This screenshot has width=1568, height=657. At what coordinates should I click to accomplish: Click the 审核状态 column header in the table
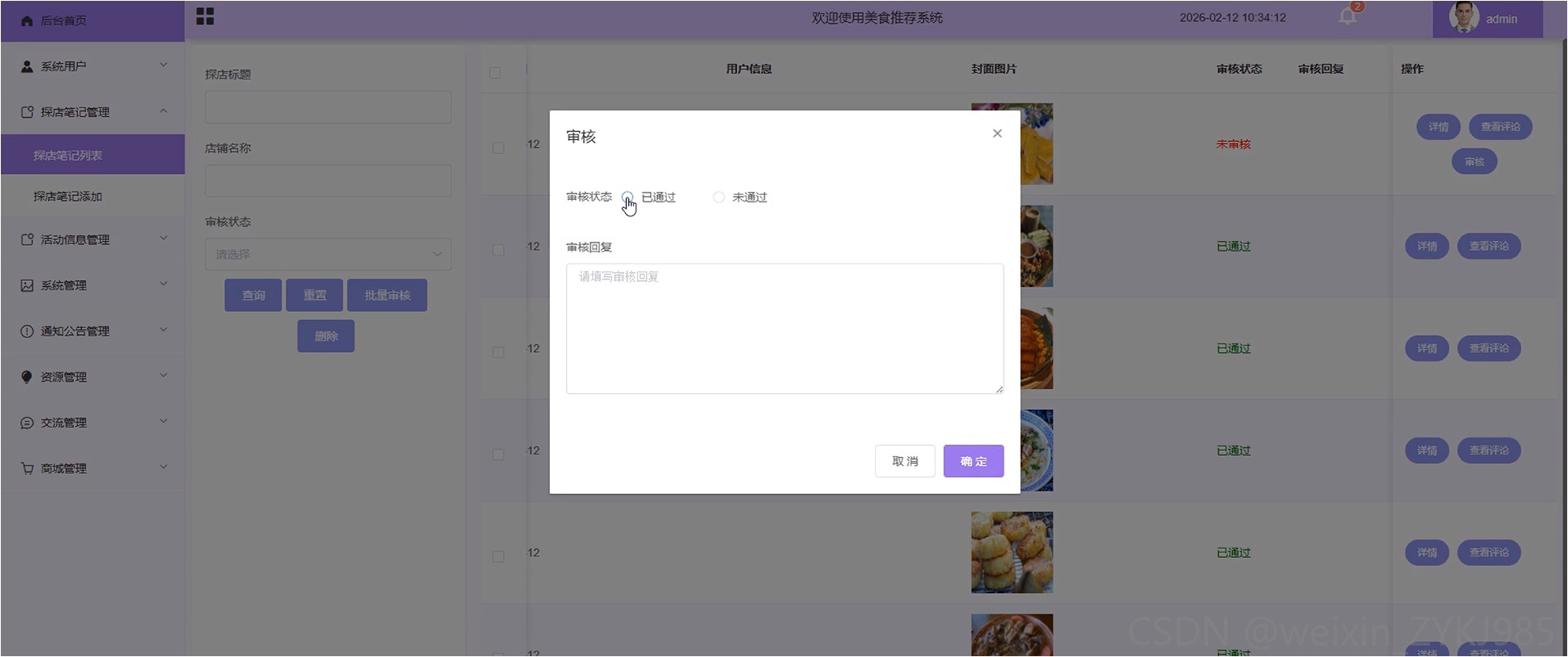[1239, 69]
